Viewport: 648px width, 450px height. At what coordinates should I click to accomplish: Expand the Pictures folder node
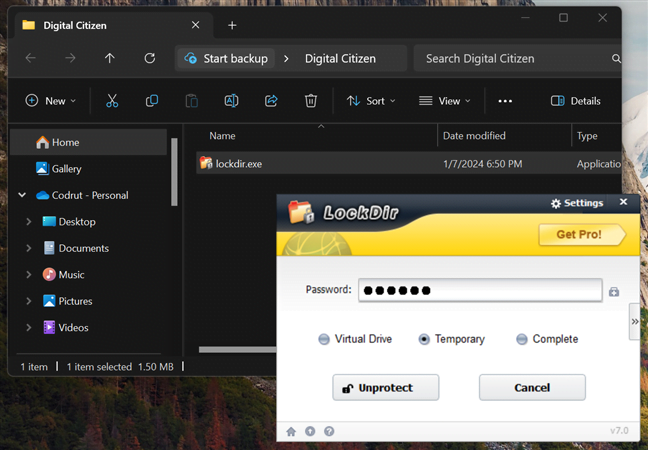pyautogui.click(x=29, y=301)
